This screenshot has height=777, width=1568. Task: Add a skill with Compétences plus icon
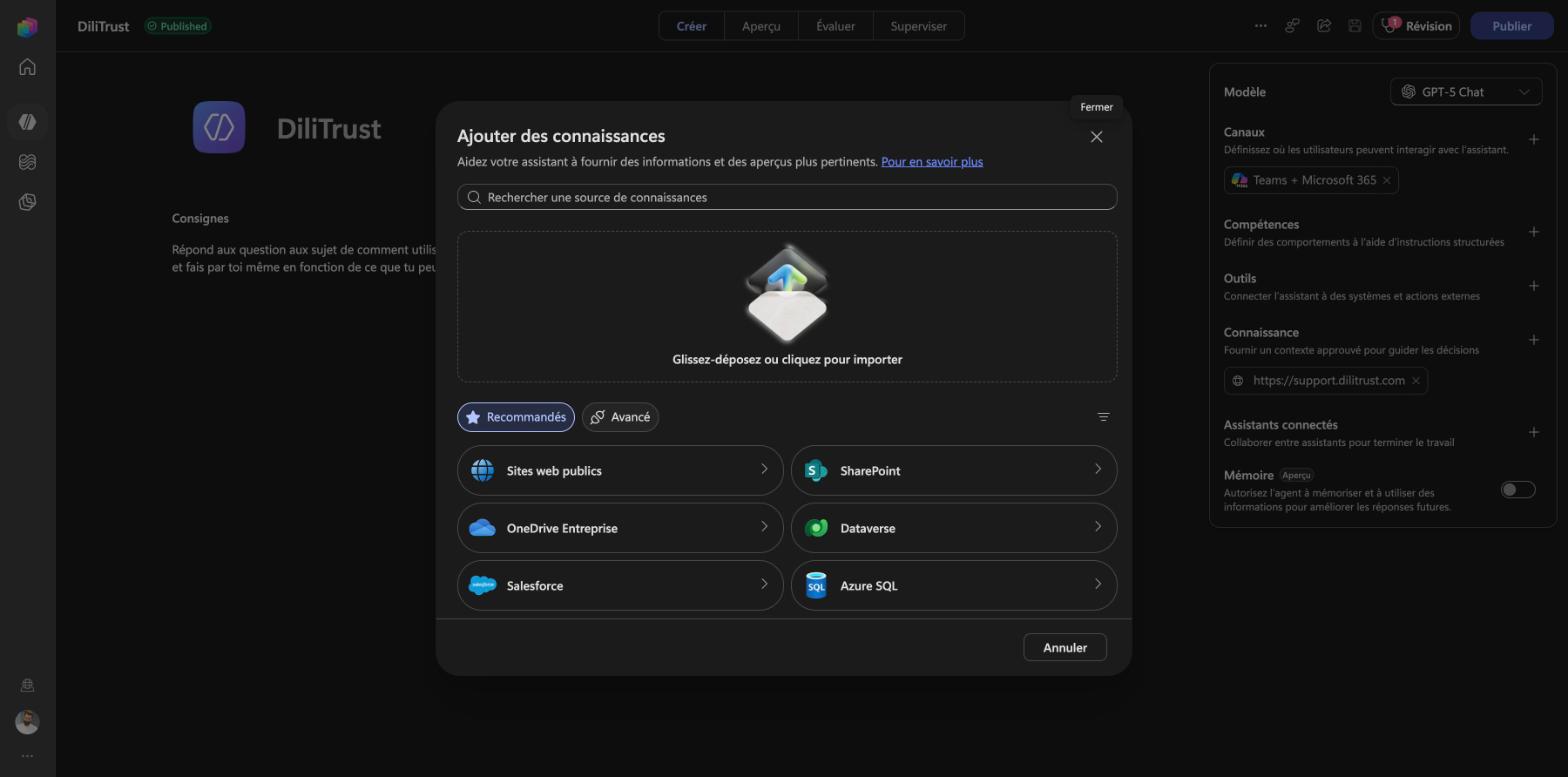point(1533,232)
